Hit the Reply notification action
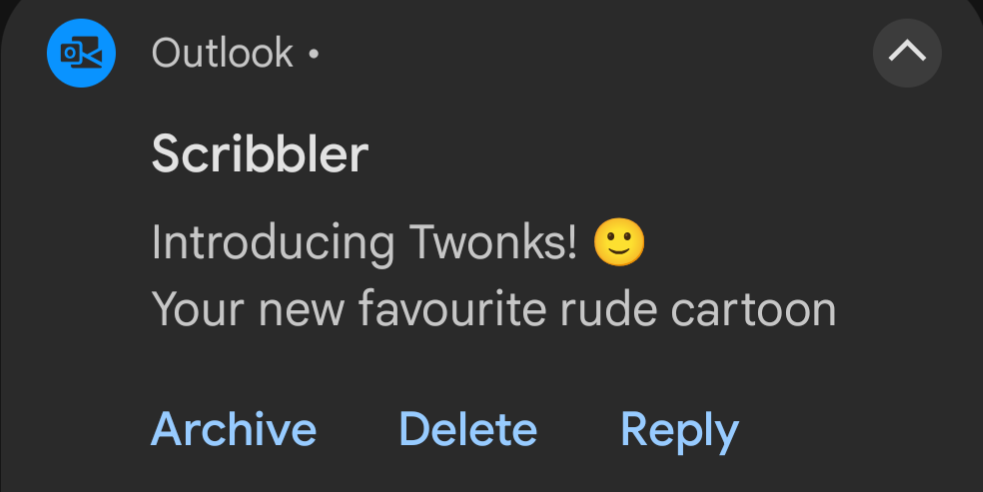Screen dimensions: 983x492 (679, 430)
